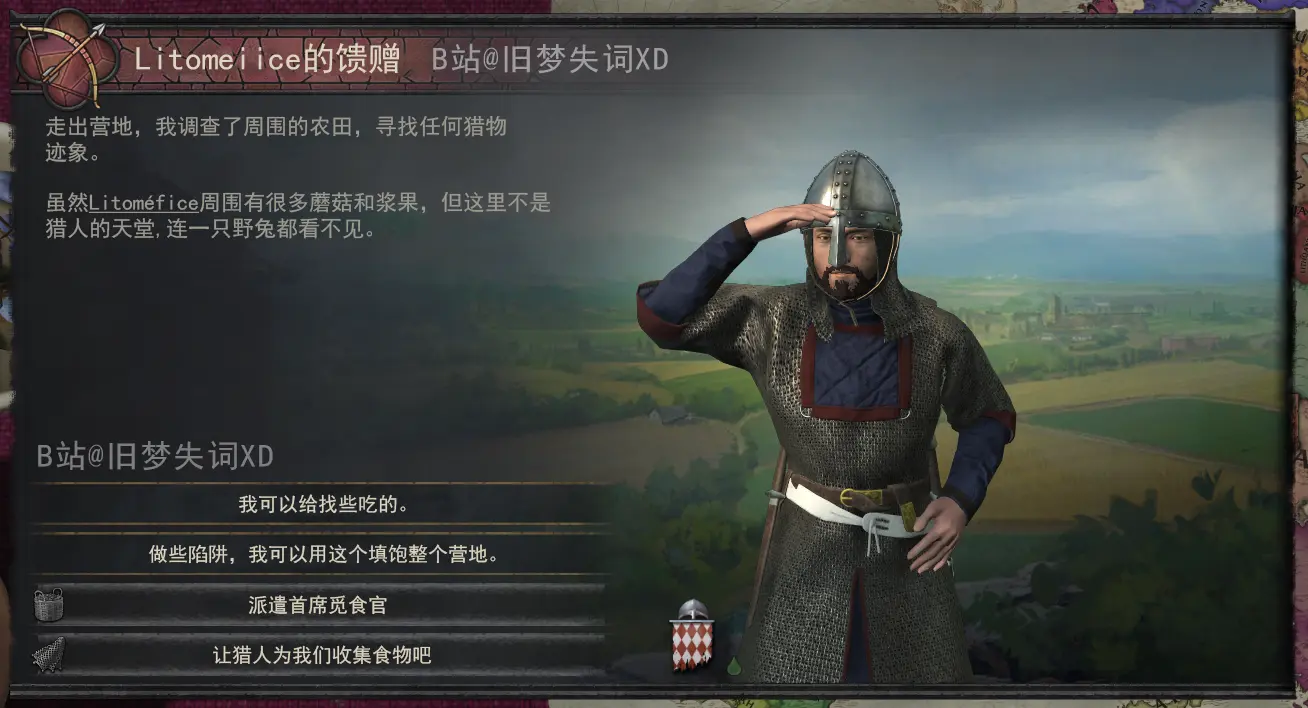Viewport: 1308px width, 708px height.
Task: Open the red-white lozenge coat of arms
Action: (691, 645)
